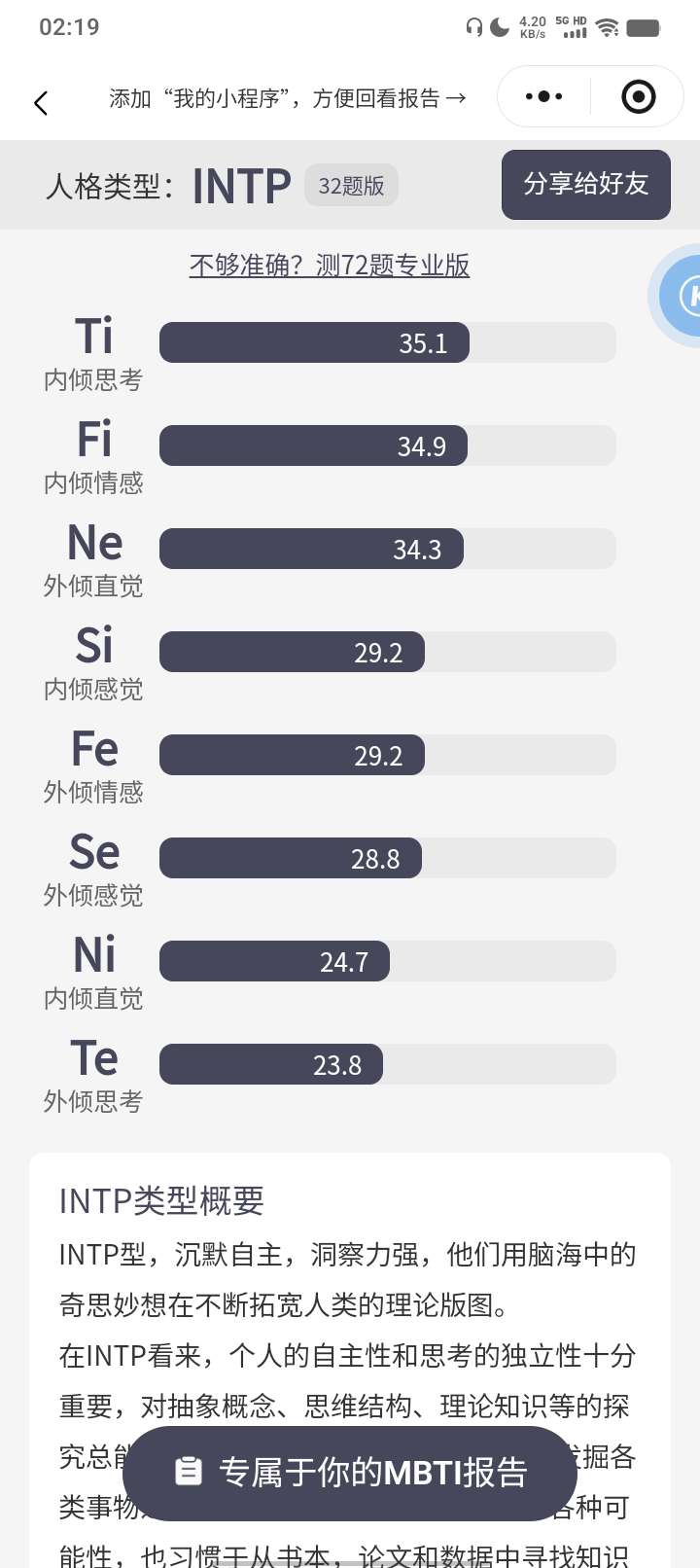Click the 分享给好友 share button
This screenshot has width=700, height=1568.
click(x=586, y=184)
